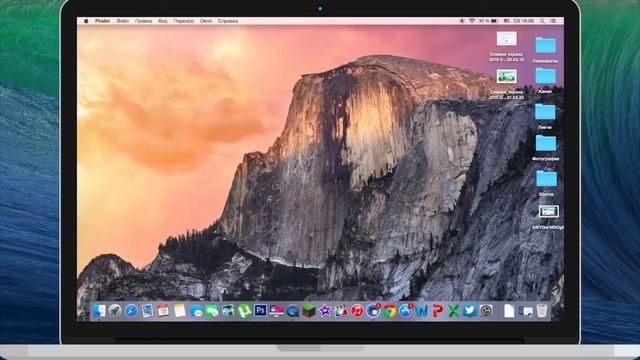Select the green landscape screenshot file thumbnail
This screenshot has height=360, width=640.
click(x=507, y=76)
